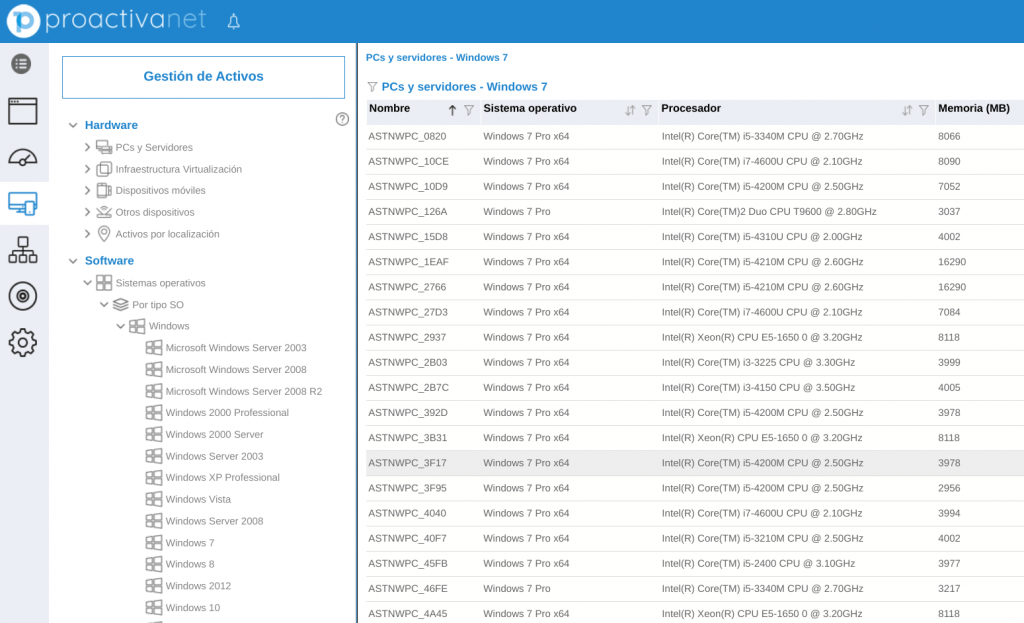Click the Memoria (MB) column header
Screen dimensions: 1024x623
[973, 108]
